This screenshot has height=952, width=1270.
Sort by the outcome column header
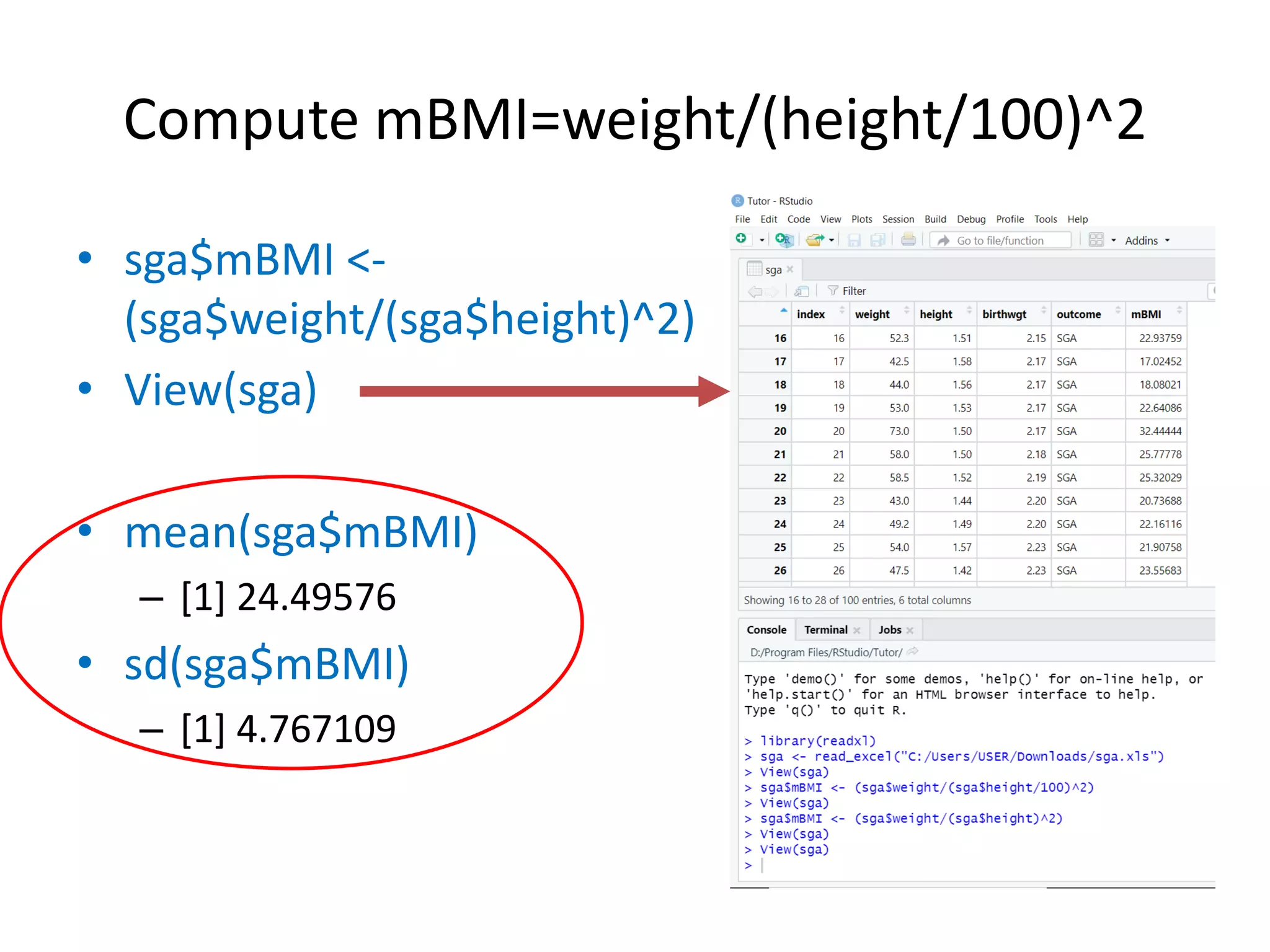(x=1088, y=314)
